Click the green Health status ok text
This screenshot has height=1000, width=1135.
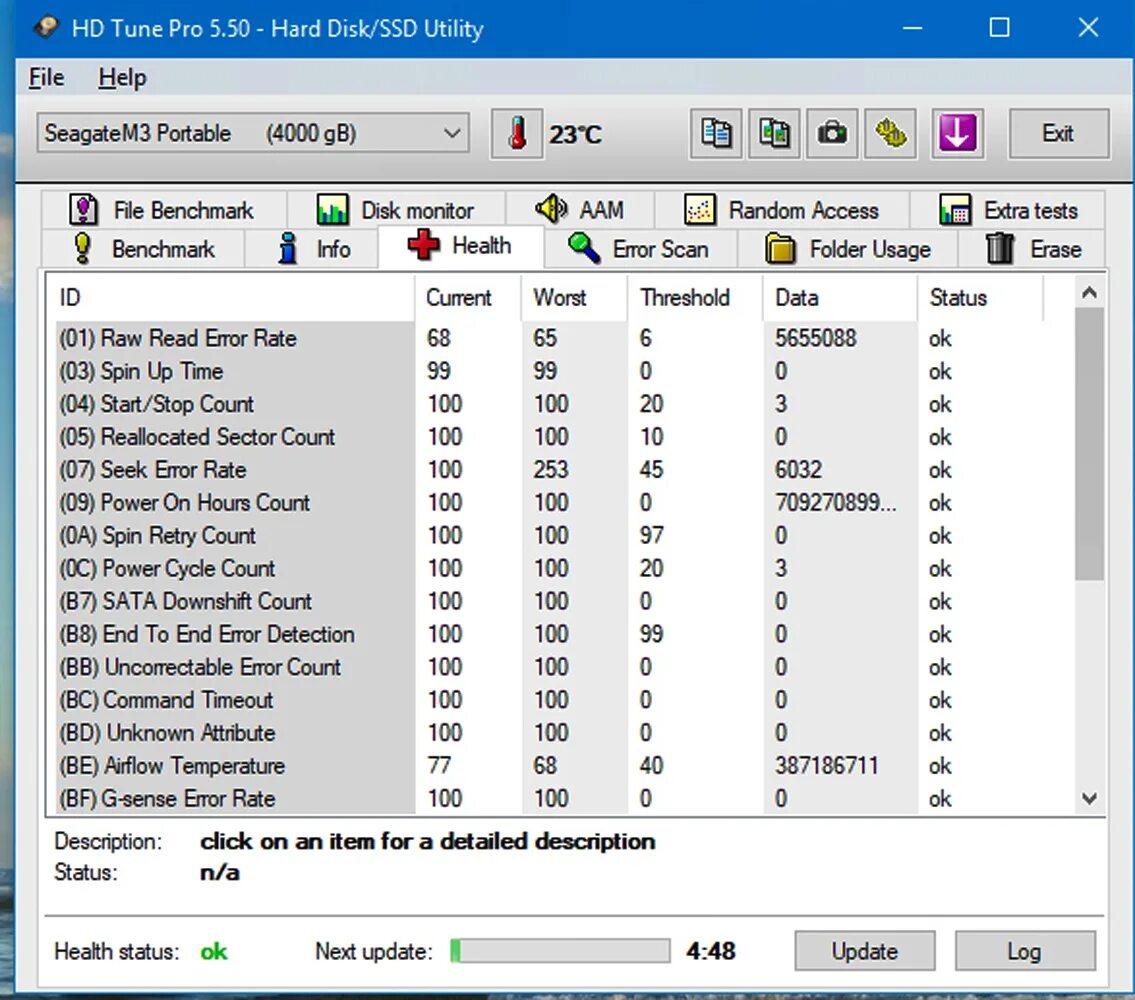pos(214,951)
